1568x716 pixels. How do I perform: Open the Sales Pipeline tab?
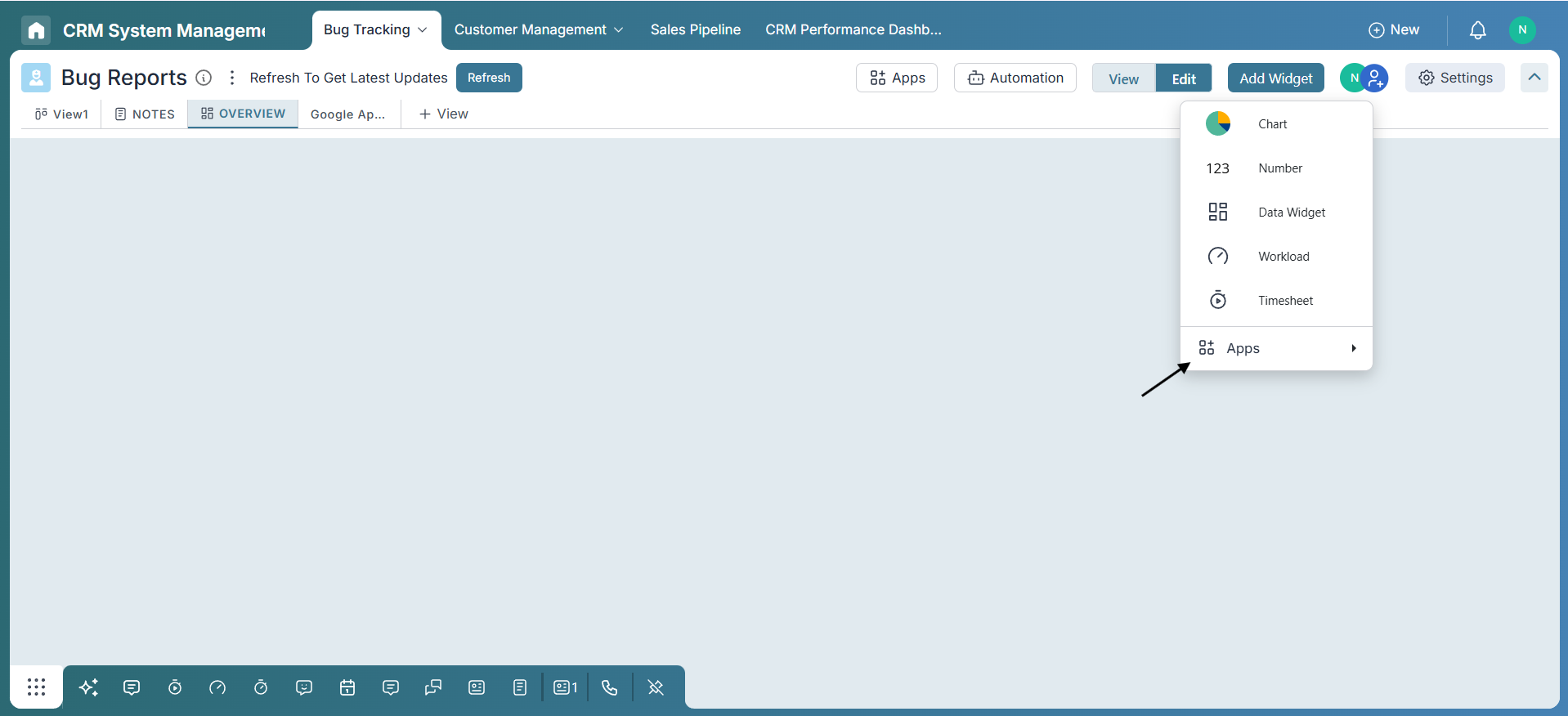coord(696,30)
